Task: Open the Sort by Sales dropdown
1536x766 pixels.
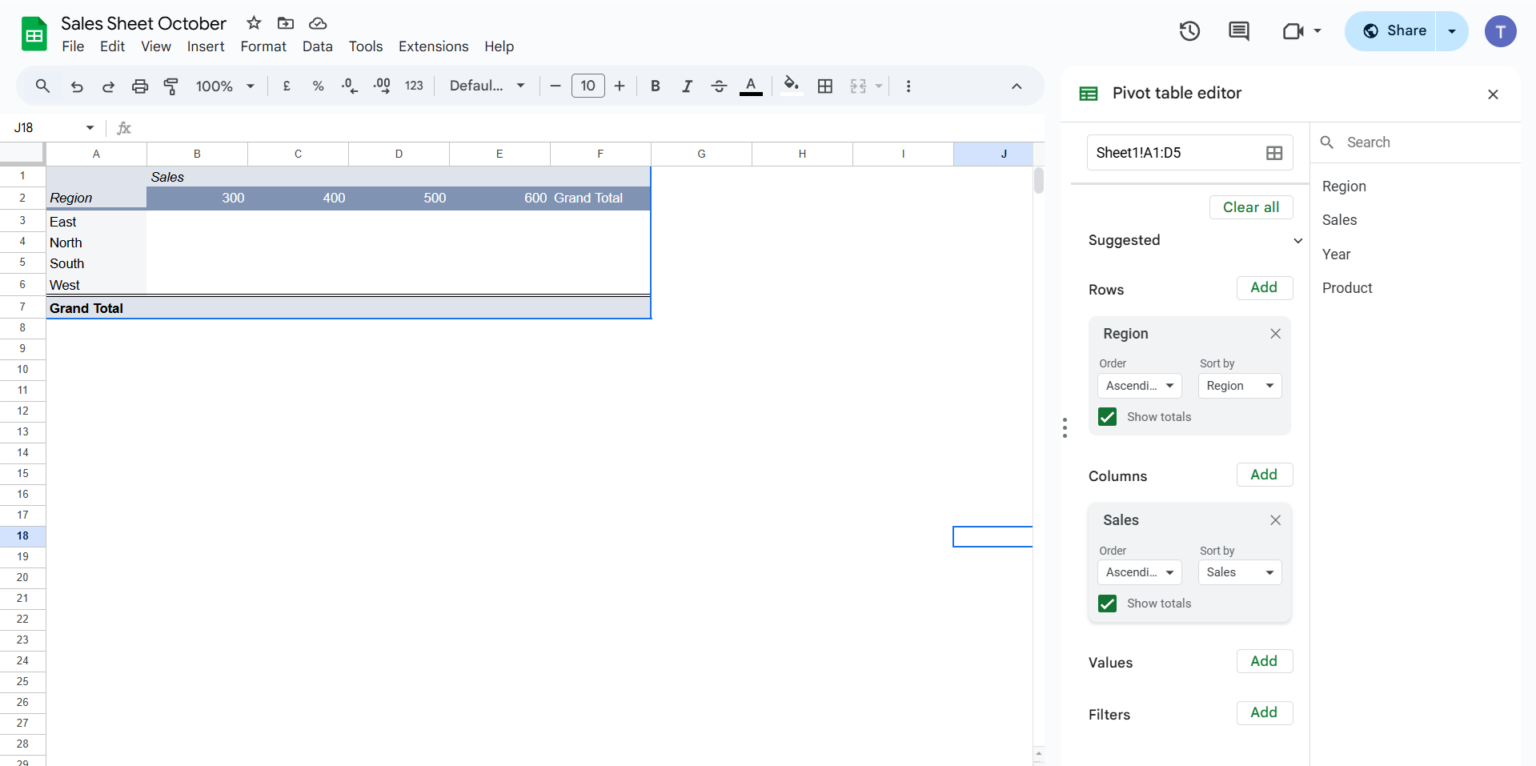Action: [1239, 572]
